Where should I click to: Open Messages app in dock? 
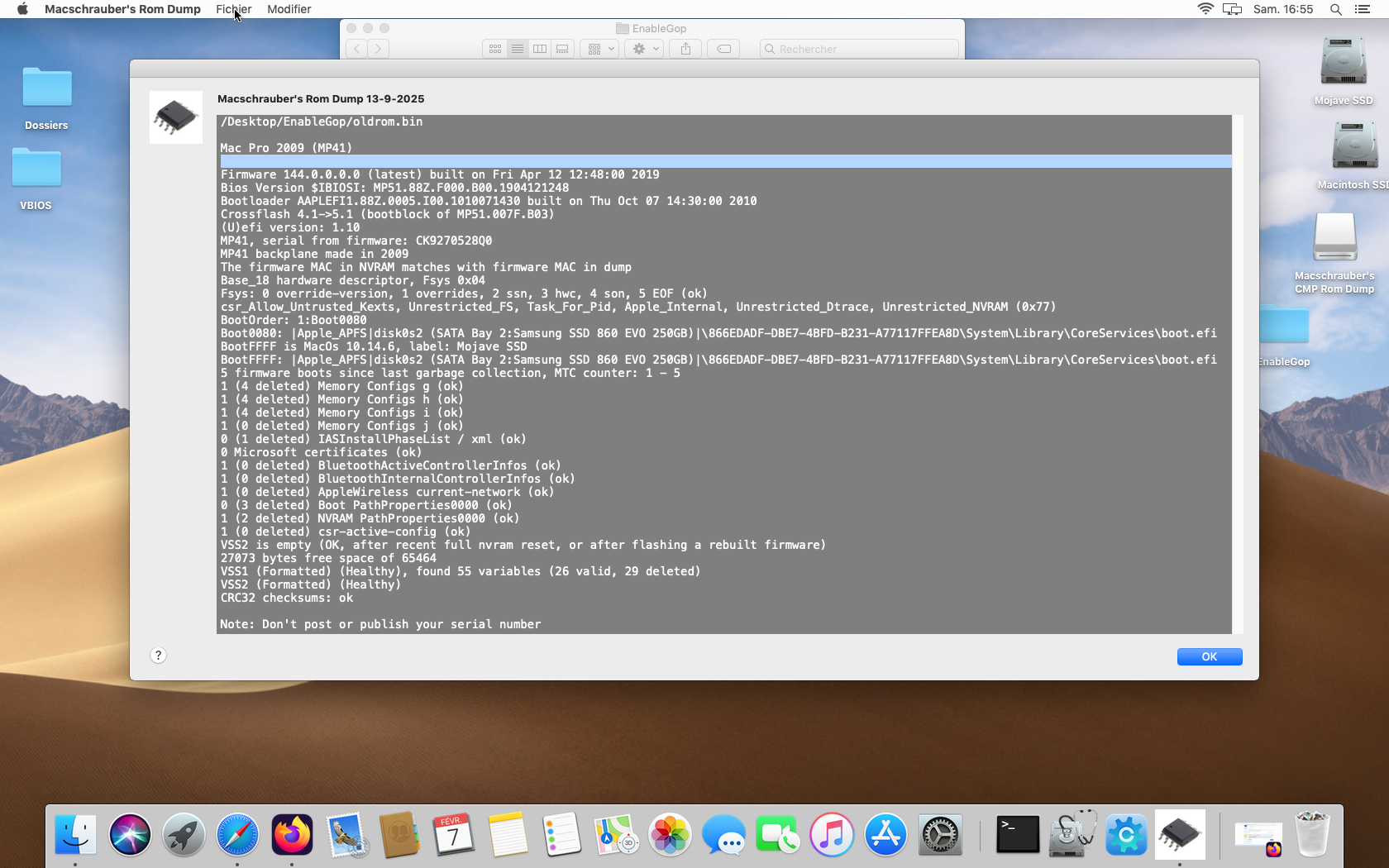pyautogui.click(x=723, y=834)
